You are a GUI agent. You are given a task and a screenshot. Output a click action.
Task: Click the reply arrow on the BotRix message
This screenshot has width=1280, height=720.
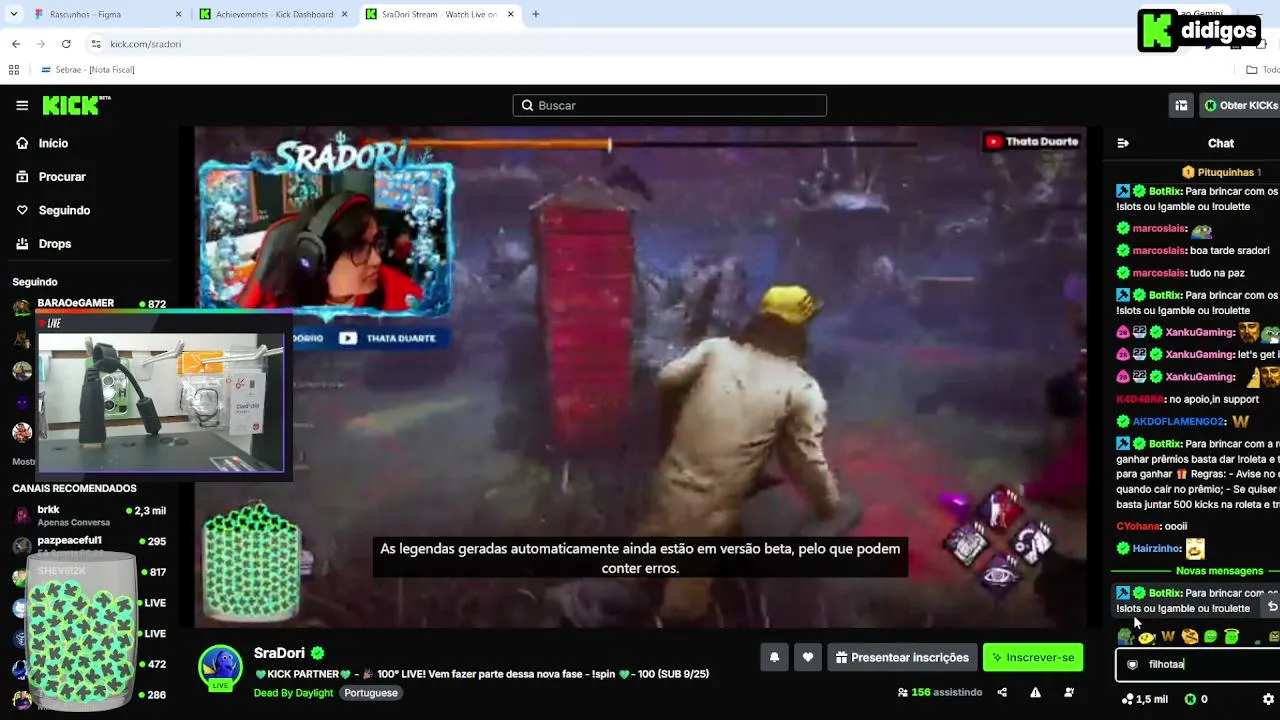click(1272, 606)
